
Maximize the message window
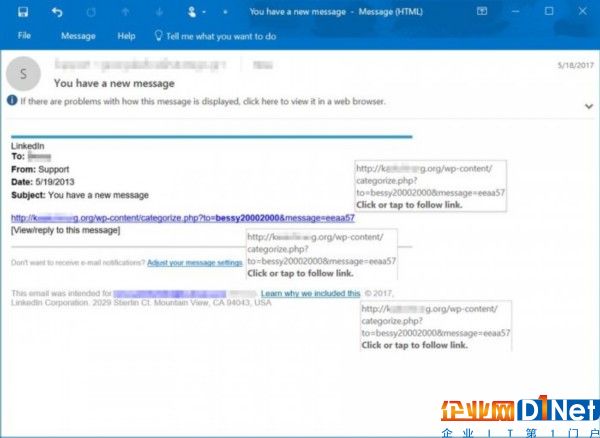[549, 11]
